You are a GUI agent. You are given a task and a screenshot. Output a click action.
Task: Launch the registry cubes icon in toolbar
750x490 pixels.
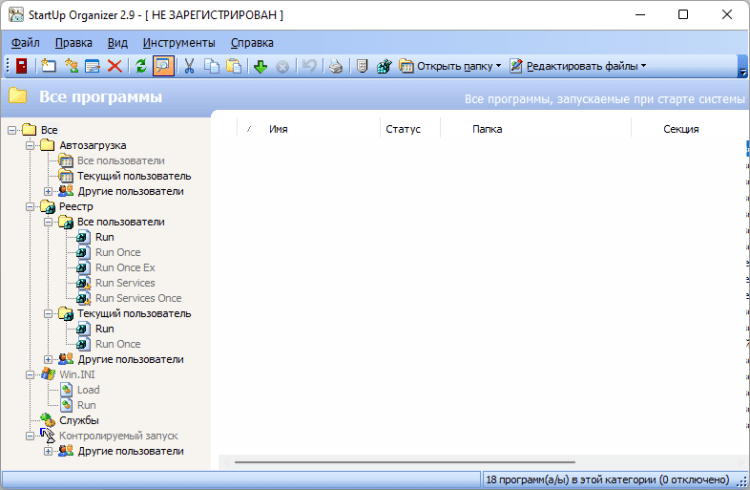[384, 66]
